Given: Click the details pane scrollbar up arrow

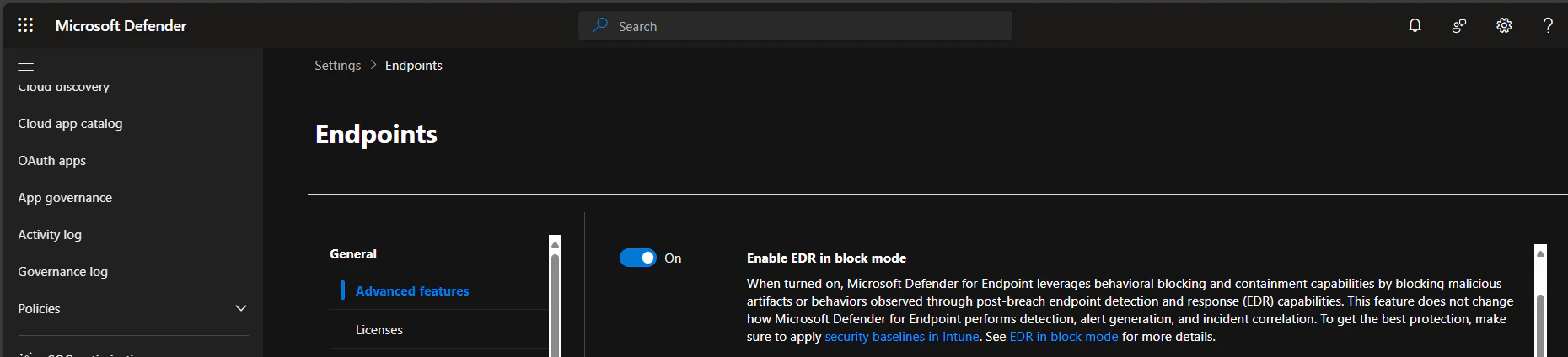Looking at the screenshot, I should [1540, 253].
